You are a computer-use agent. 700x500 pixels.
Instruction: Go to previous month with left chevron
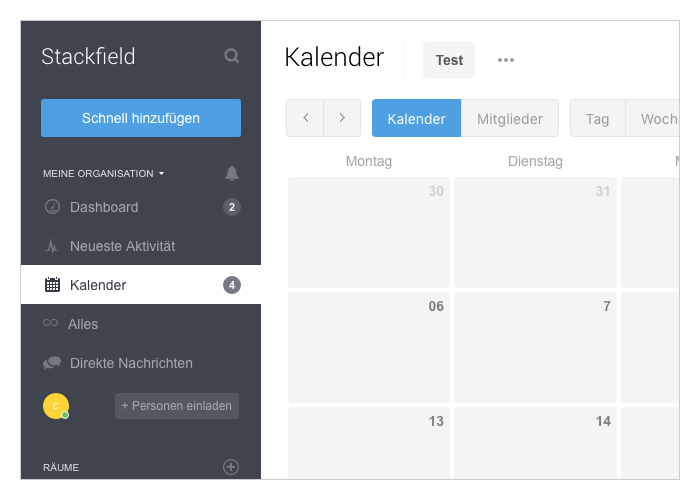(305, 118)
